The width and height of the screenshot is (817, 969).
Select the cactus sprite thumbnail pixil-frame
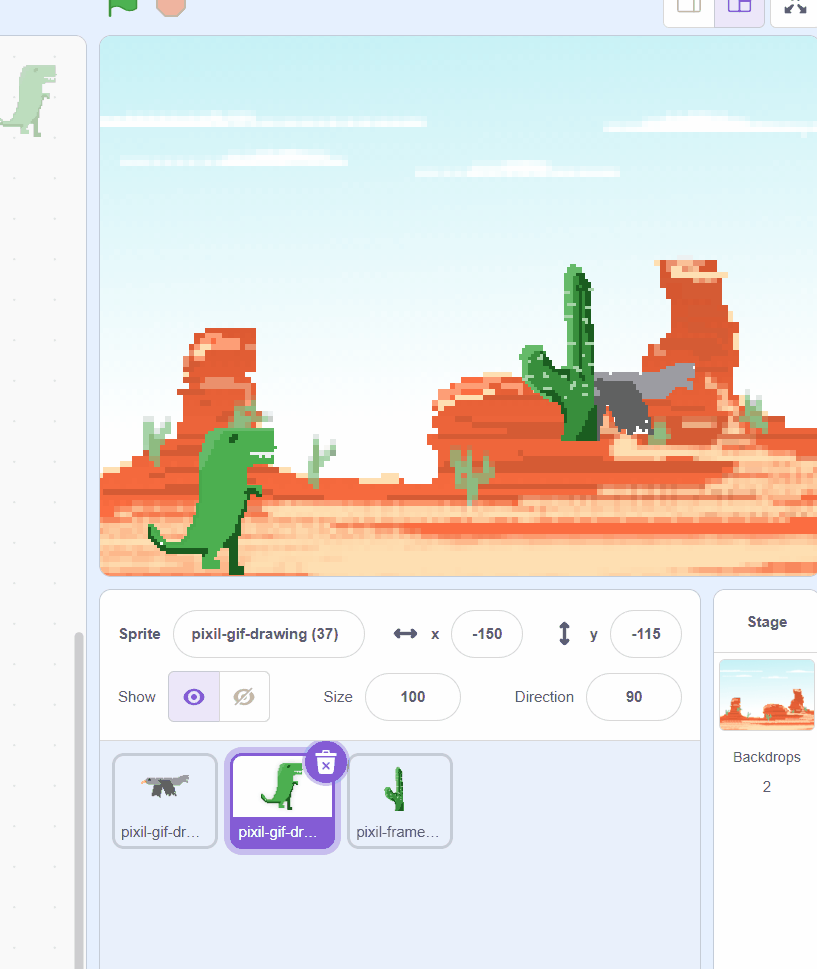[x=400, y=801]
